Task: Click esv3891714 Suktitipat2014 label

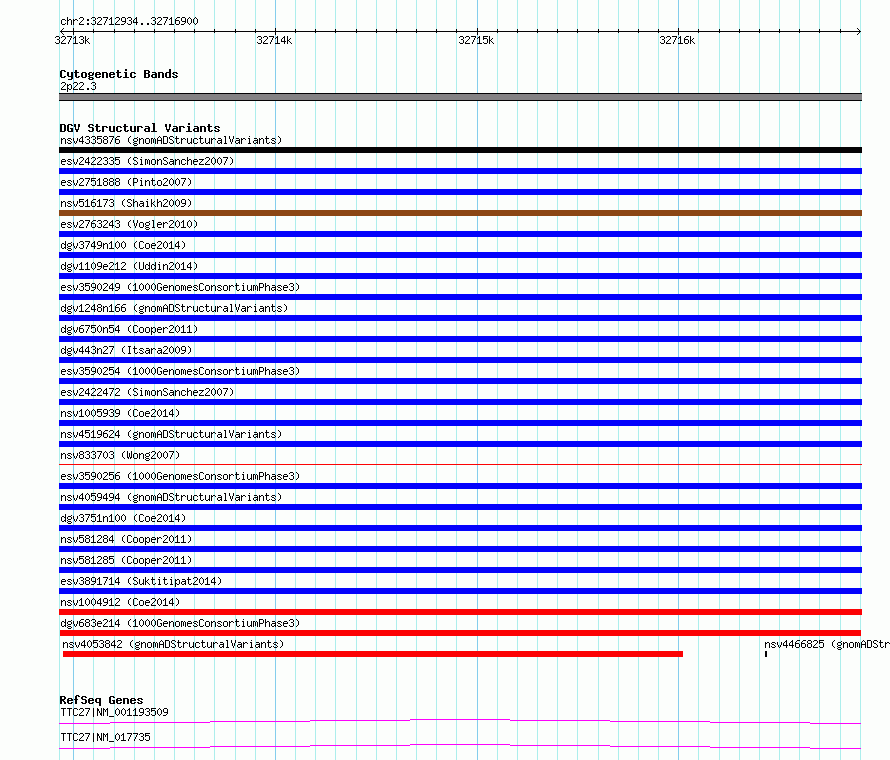Action: 141,581
